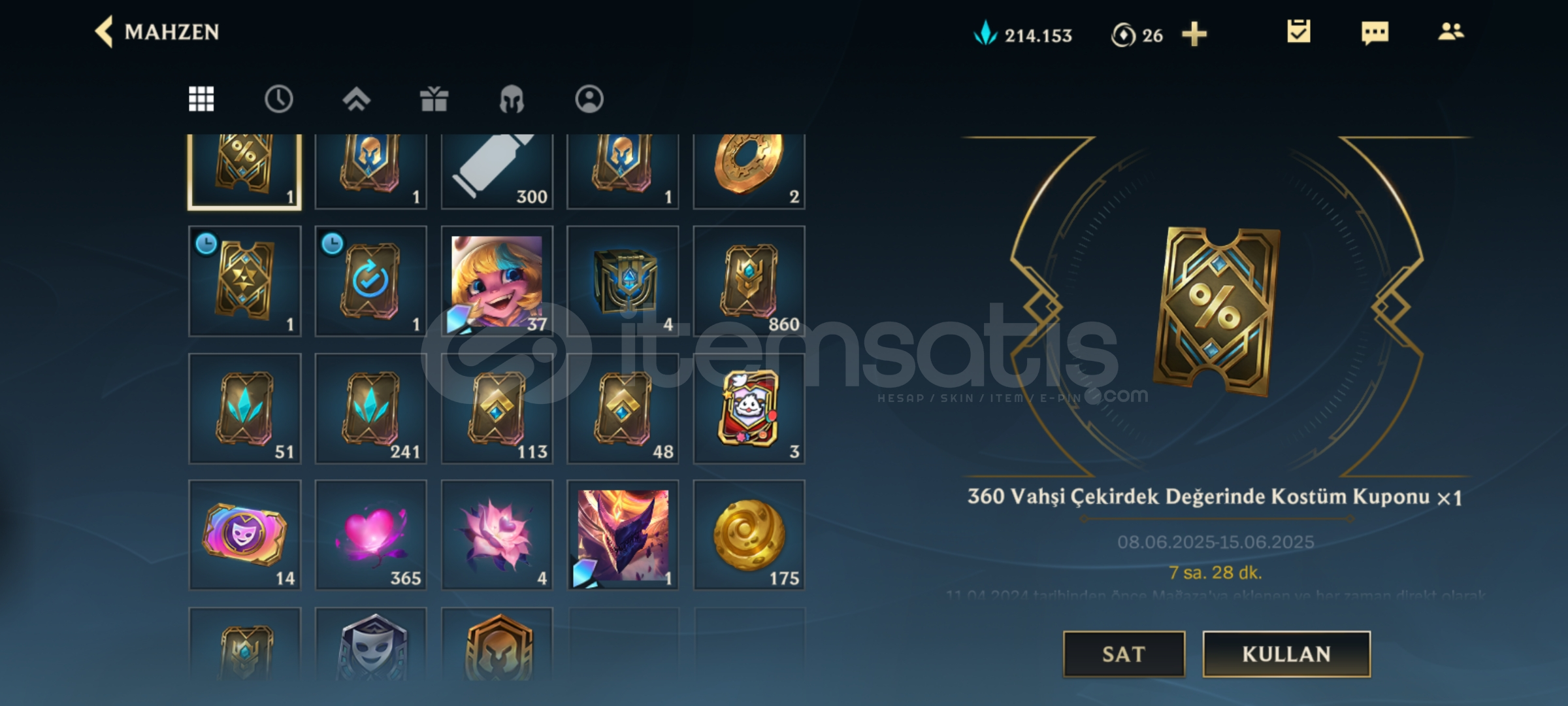Tap the KULLAN use button
The image size is (1568, 706).
coord(1286,654)
